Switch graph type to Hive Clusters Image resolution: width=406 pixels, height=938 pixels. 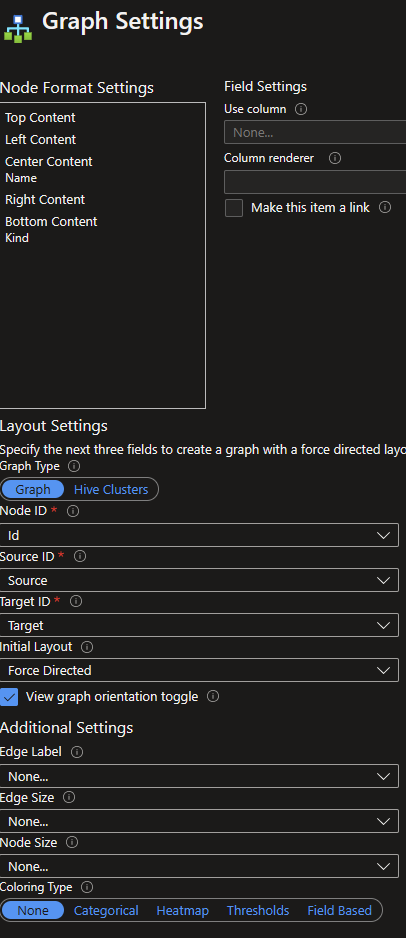111,489
